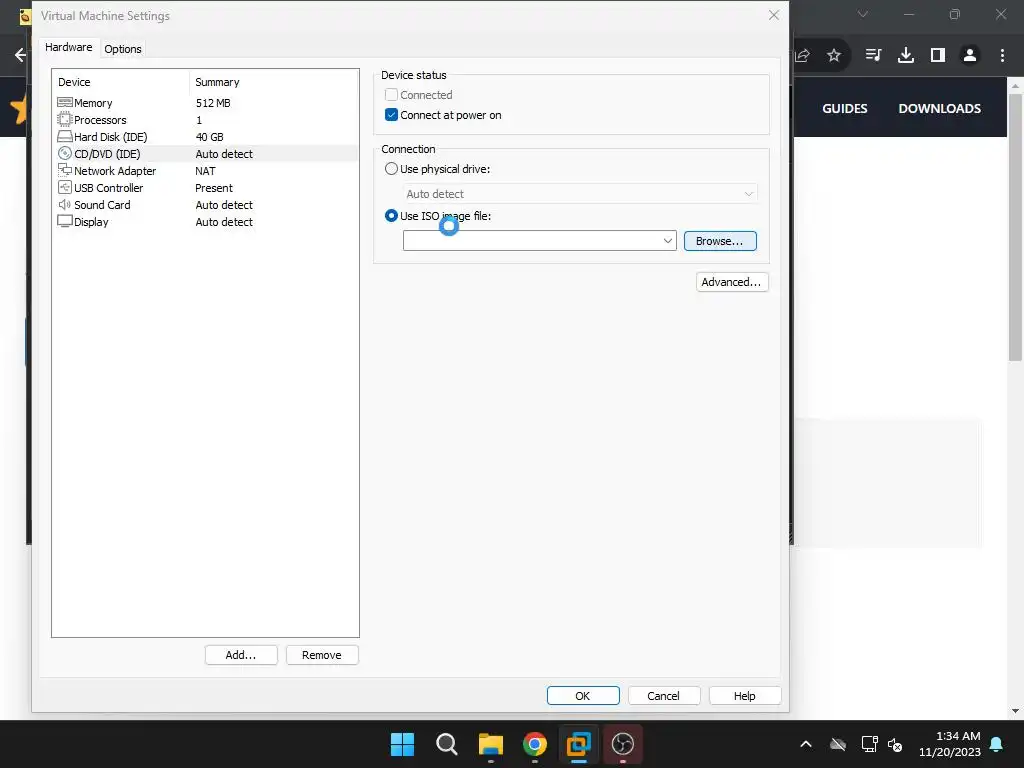
Task: Open Google Chrome from taskbar
Action: point(535,744)
